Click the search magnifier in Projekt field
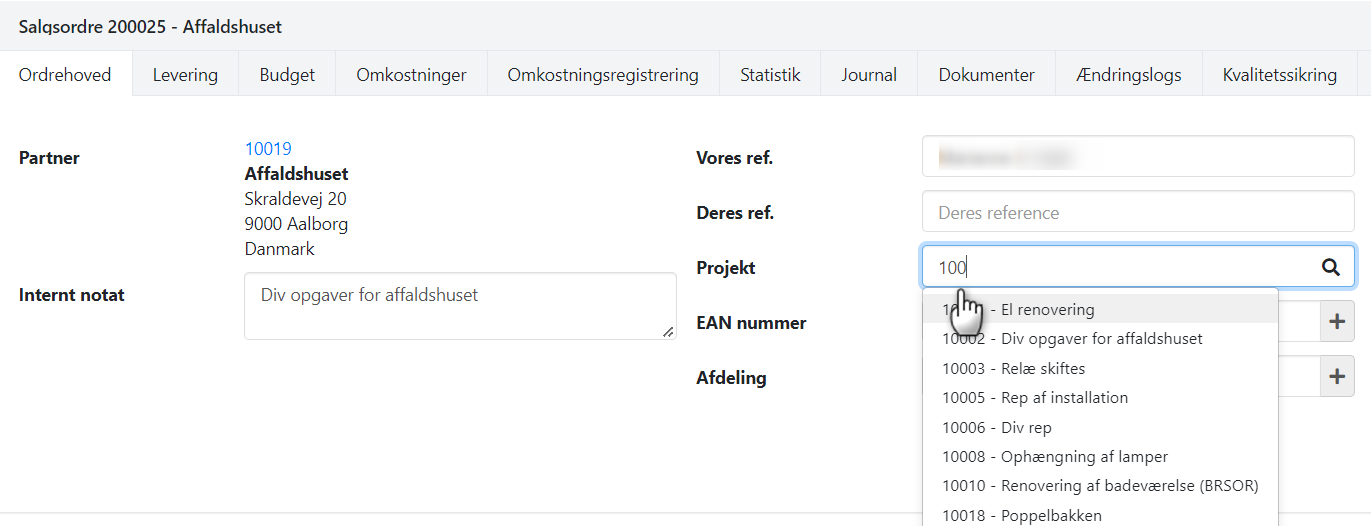The height and width of the screenshot is (526, 1371). click(1330, 267)
